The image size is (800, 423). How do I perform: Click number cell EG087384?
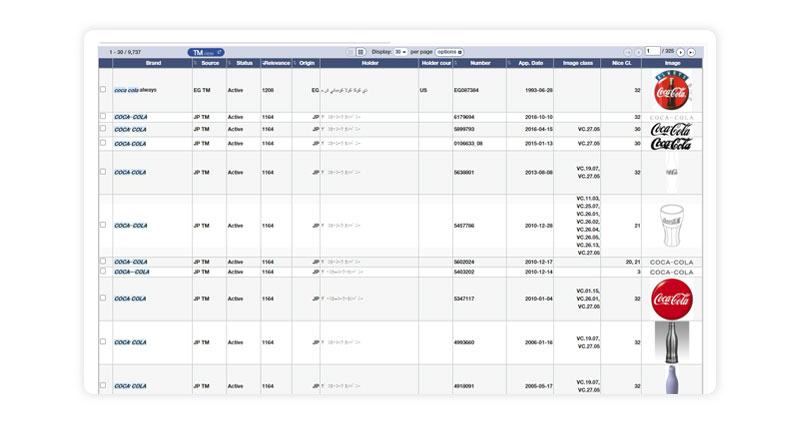(466, 90)
